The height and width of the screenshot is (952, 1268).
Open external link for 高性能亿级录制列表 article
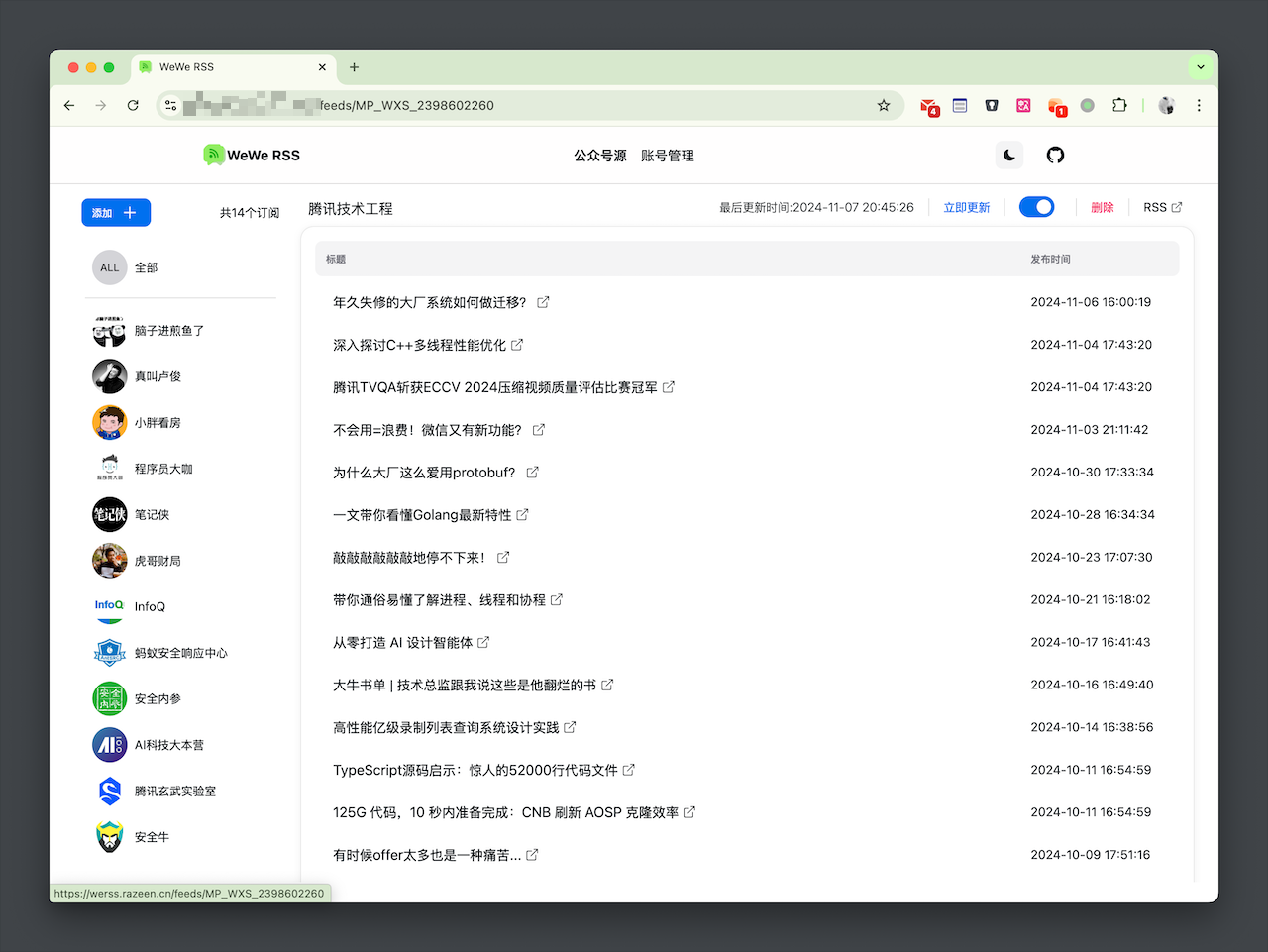(x=570, y=728)
